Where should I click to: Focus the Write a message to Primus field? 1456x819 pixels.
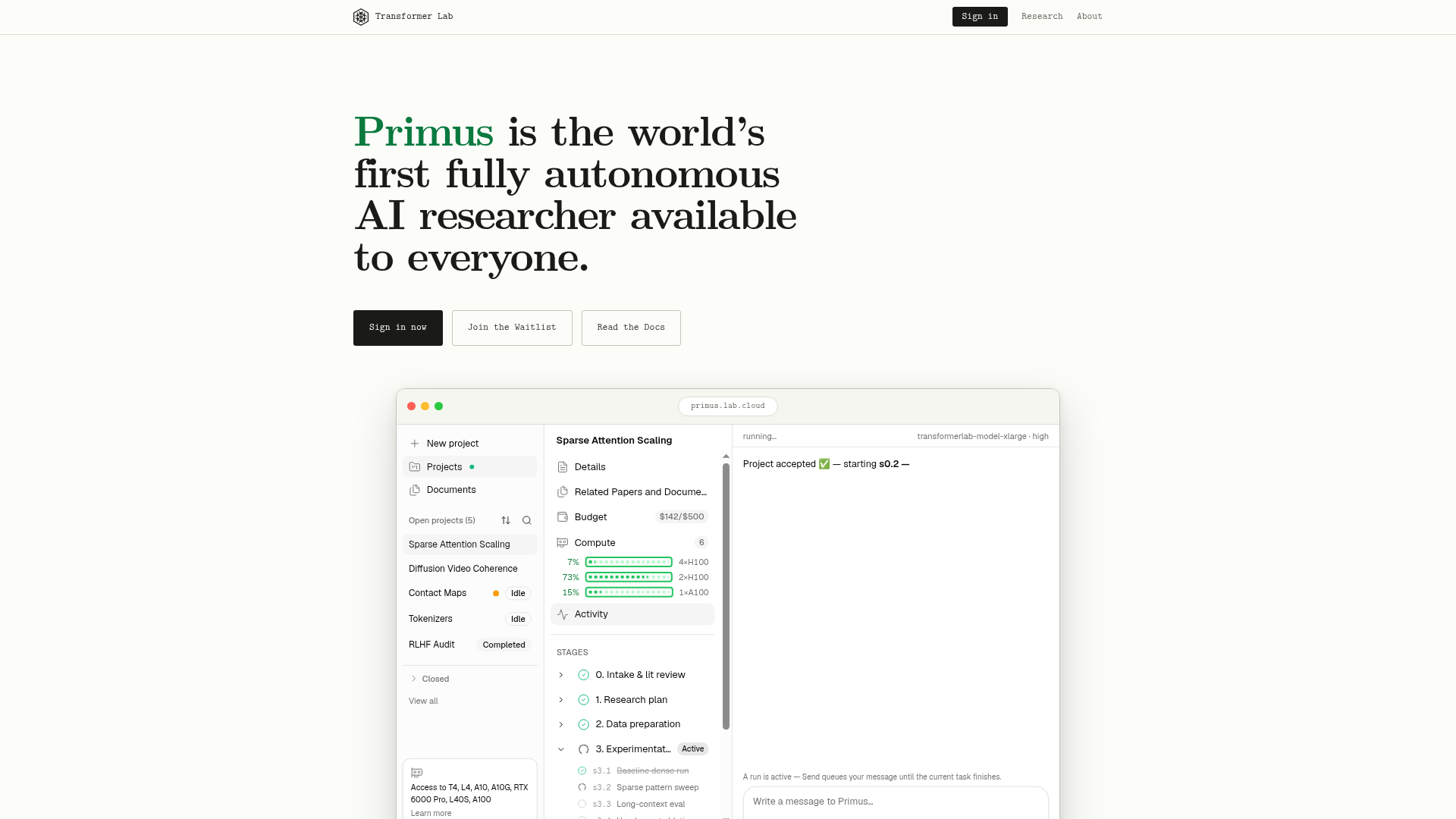[896, 802]
